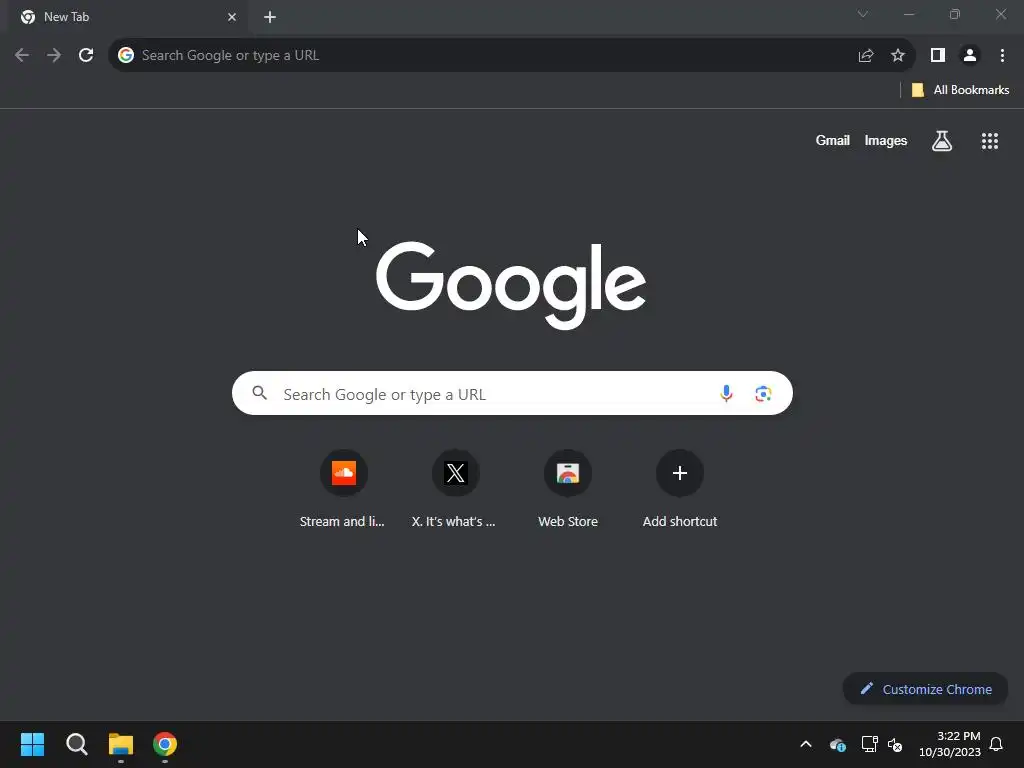Image resolution: width=1024 pixels, height=768 pixels.
Task: Show hidden system tray icons
Action: coord(806,744)
